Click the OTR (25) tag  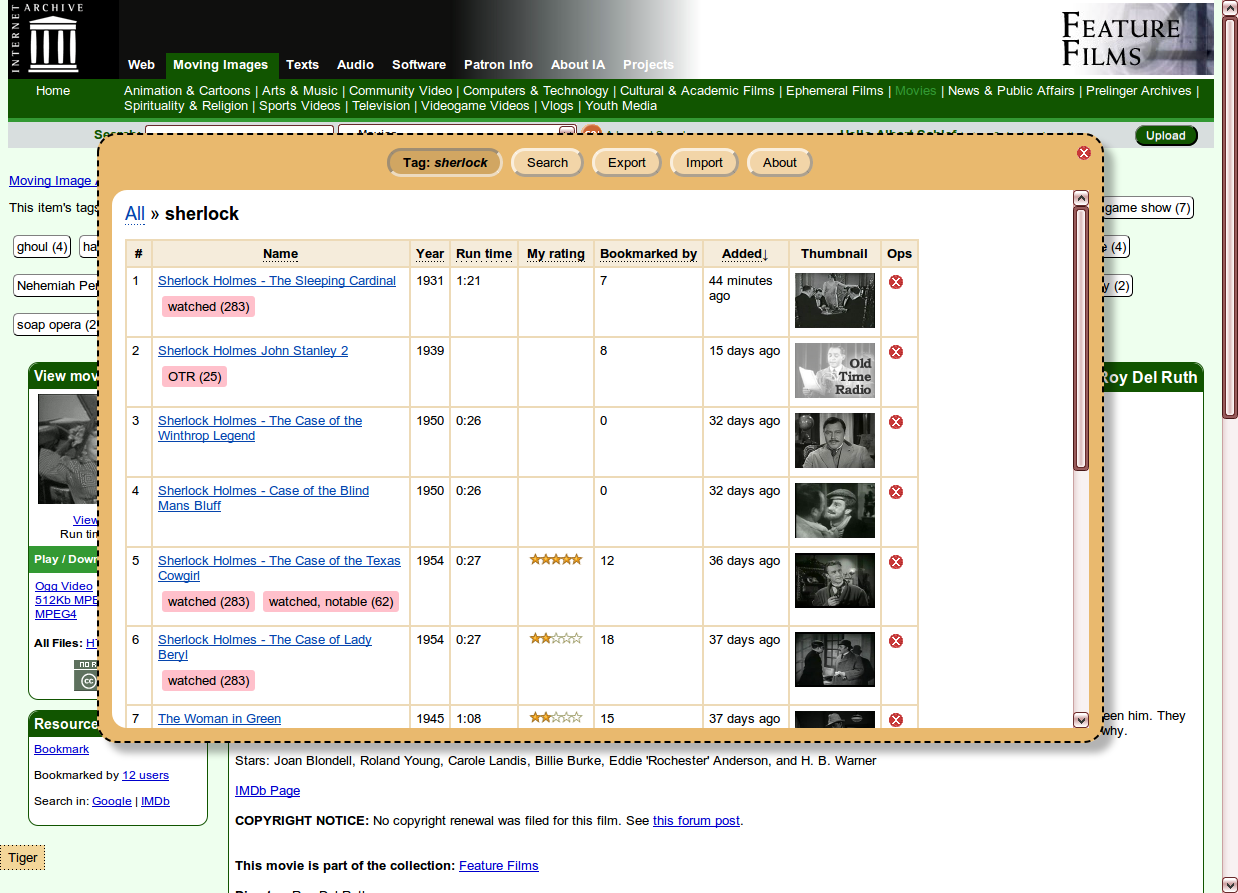click(195, 377)
